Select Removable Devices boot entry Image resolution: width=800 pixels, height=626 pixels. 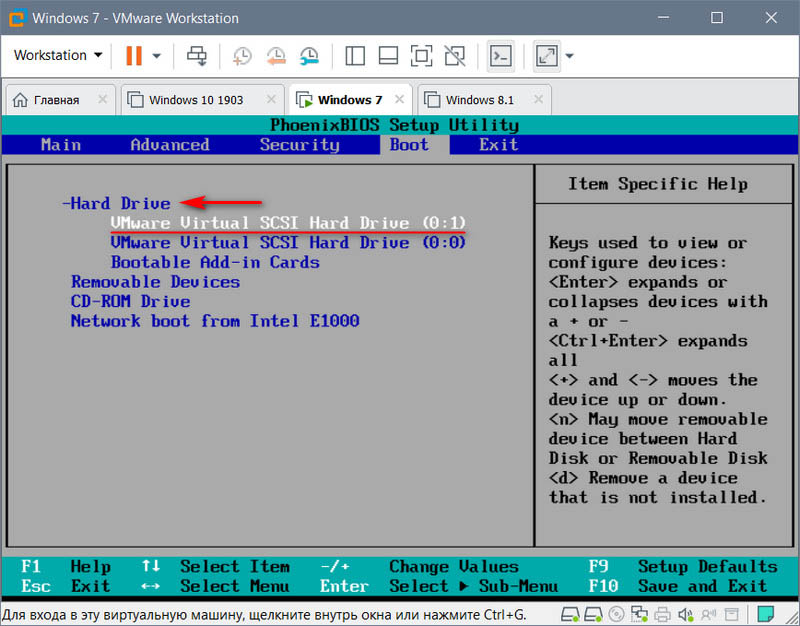[155, 282]
